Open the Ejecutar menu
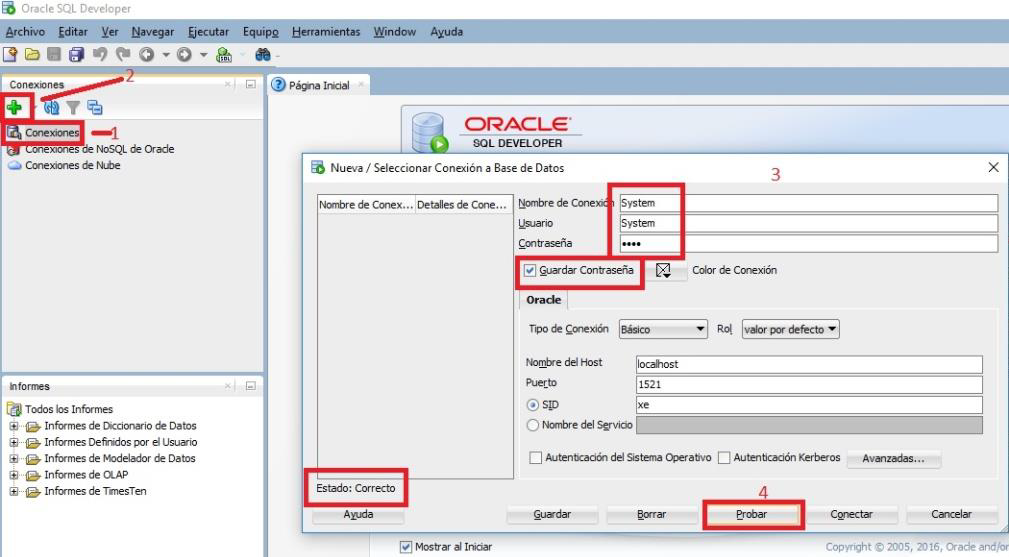 coord(208,32)
